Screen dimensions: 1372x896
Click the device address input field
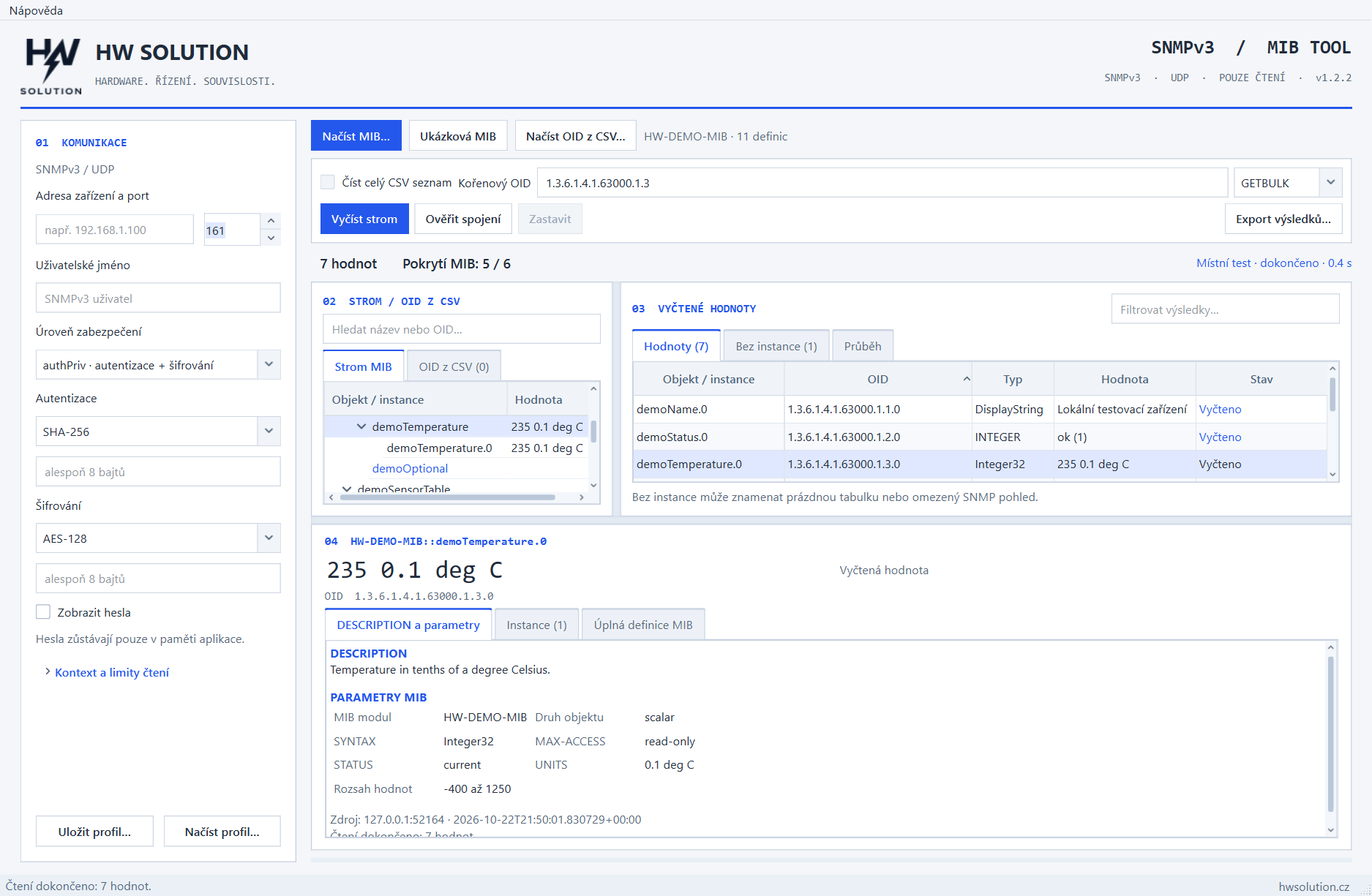pyautogui.click(x=115, y=230)
